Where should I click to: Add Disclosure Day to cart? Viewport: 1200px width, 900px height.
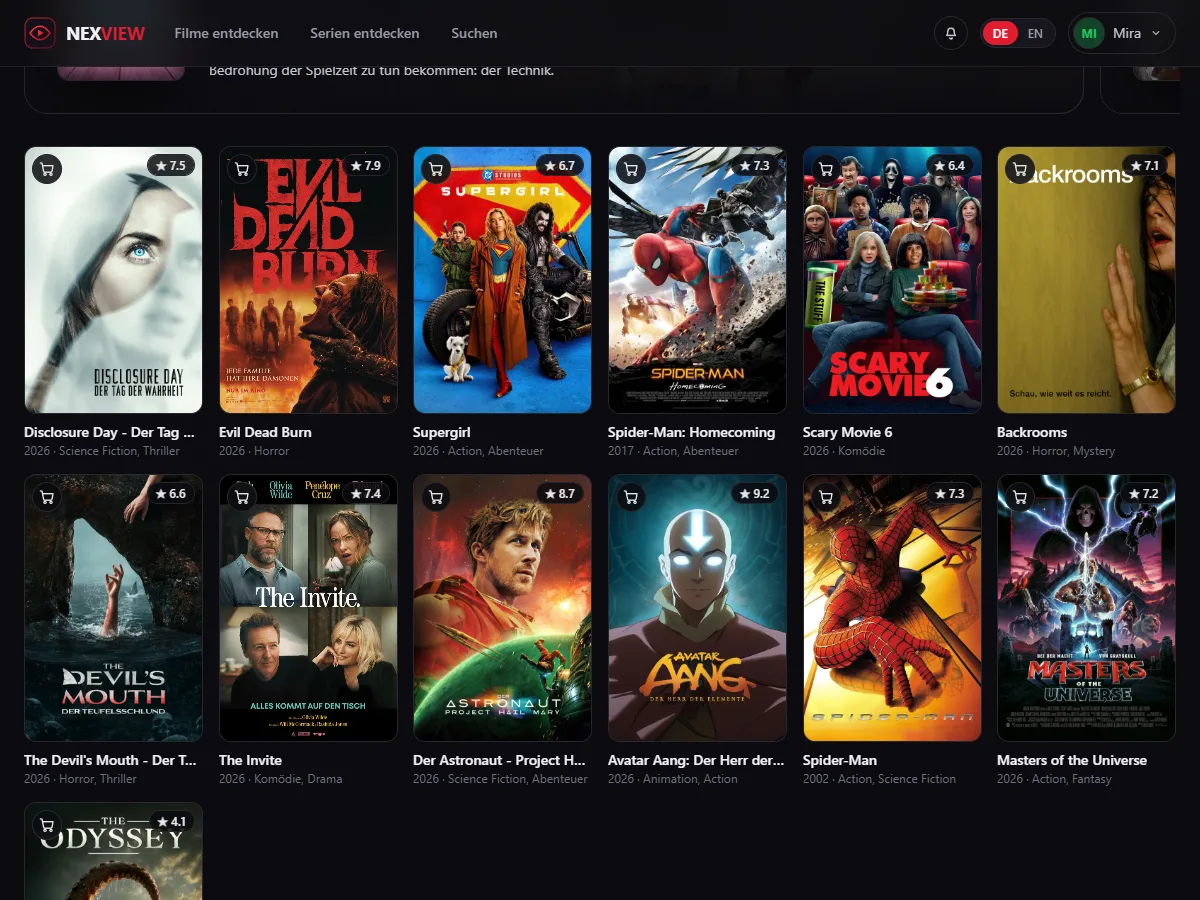pyautogui.click(x=47, y=169)
